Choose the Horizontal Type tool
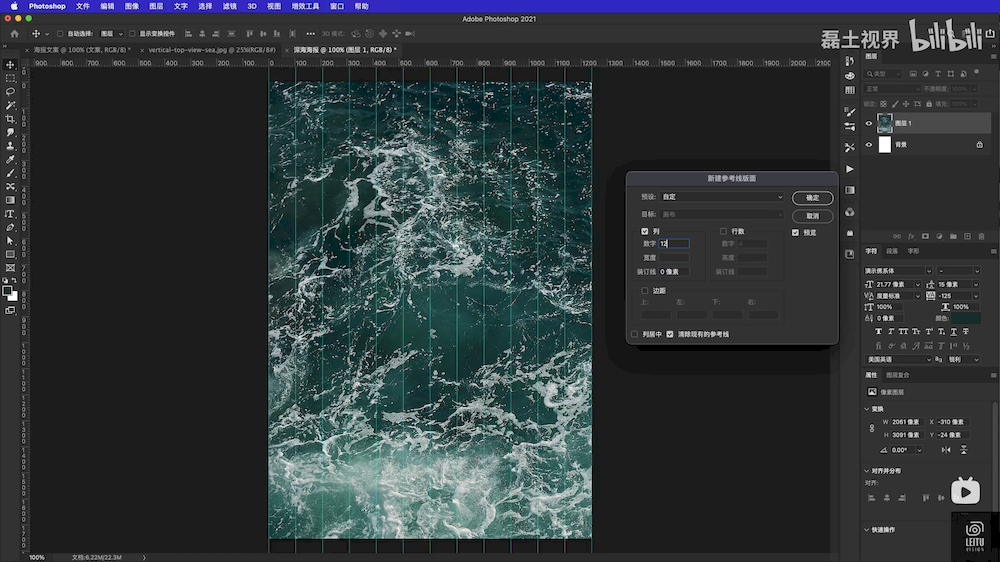Screen dimensions: 1000x562 click(10, 214)
